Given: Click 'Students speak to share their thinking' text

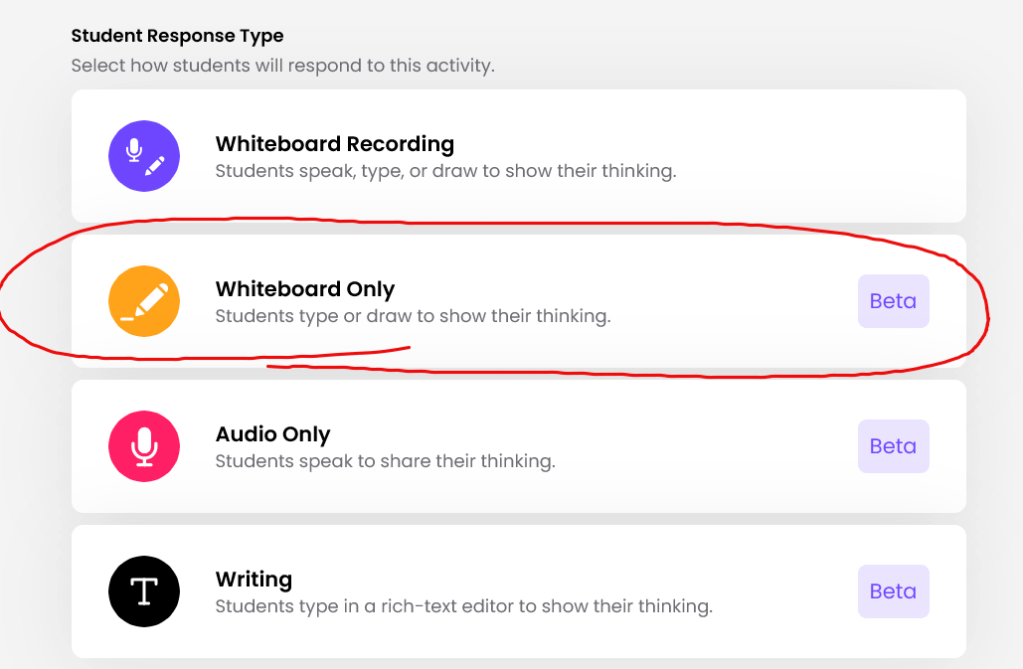Looking at the screenshot, I should [385, 461].
